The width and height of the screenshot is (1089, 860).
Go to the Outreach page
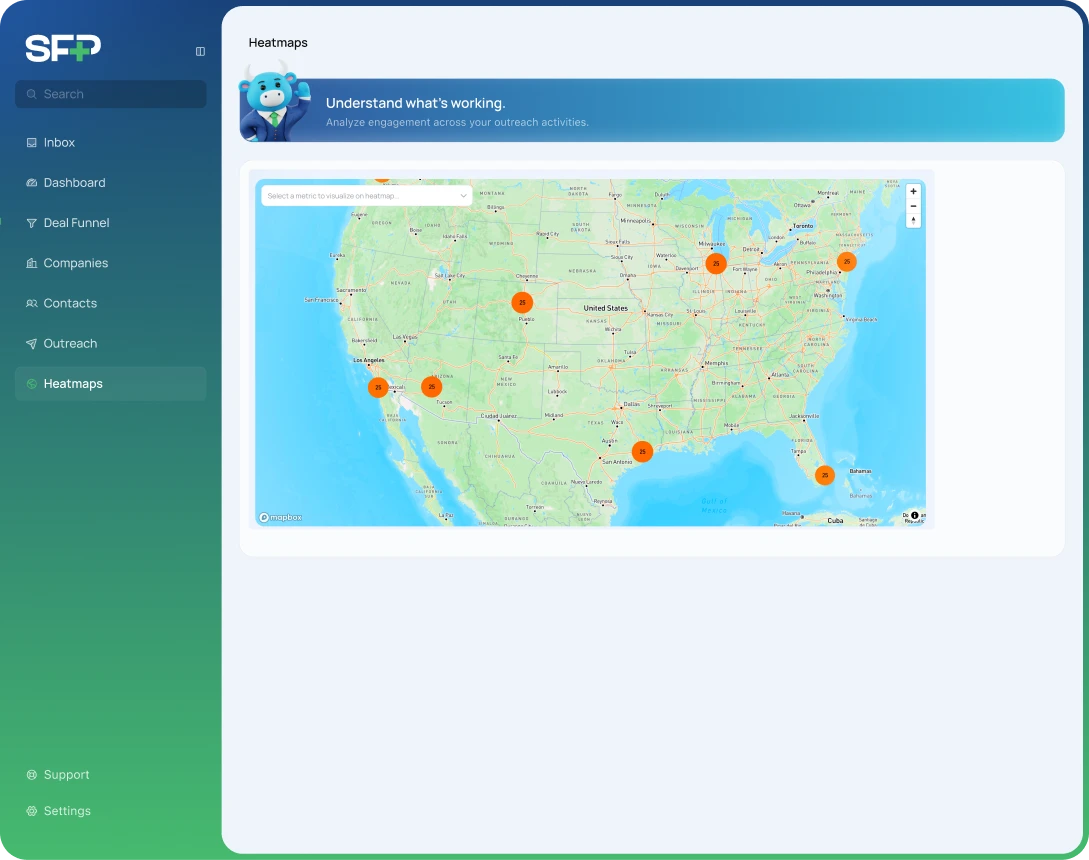tap(70, 343)
